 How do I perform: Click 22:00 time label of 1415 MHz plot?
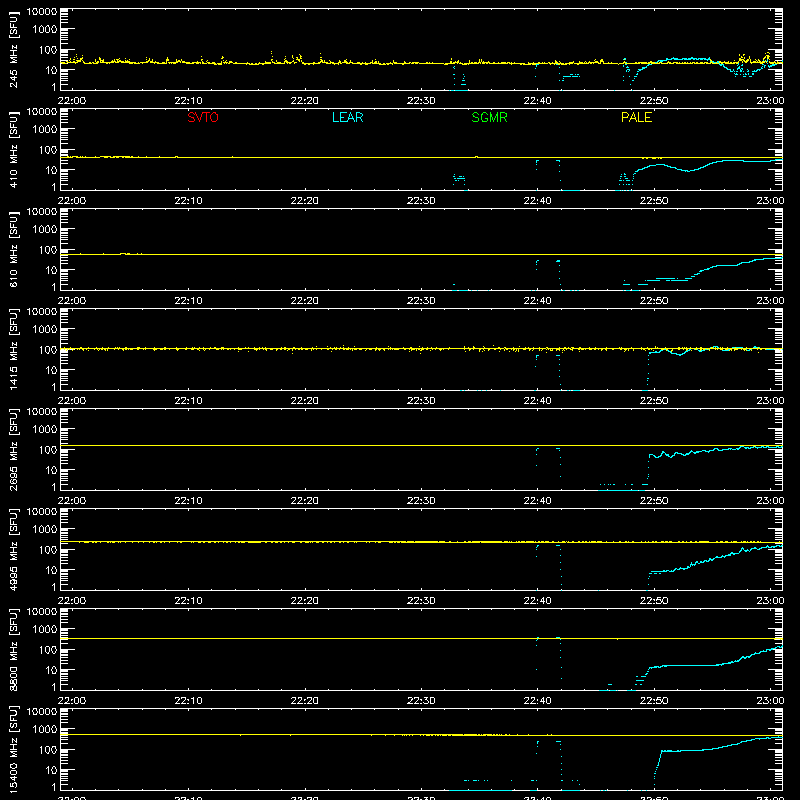click(72, 401)
